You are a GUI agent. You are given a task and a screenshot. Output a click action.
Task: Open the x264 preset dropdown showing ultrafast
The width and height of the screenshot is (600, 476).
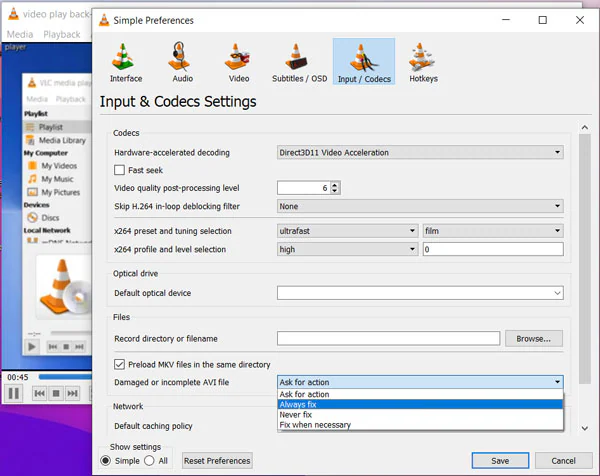pyautogui.click(x=347, y=231)
